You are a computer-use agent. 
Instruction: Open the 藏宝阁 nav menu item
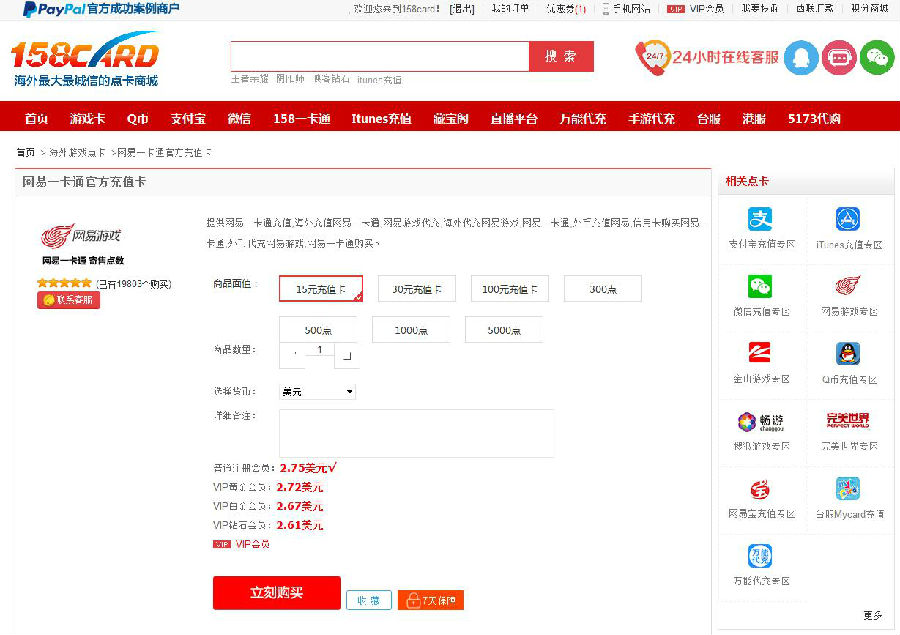[451, 119]
